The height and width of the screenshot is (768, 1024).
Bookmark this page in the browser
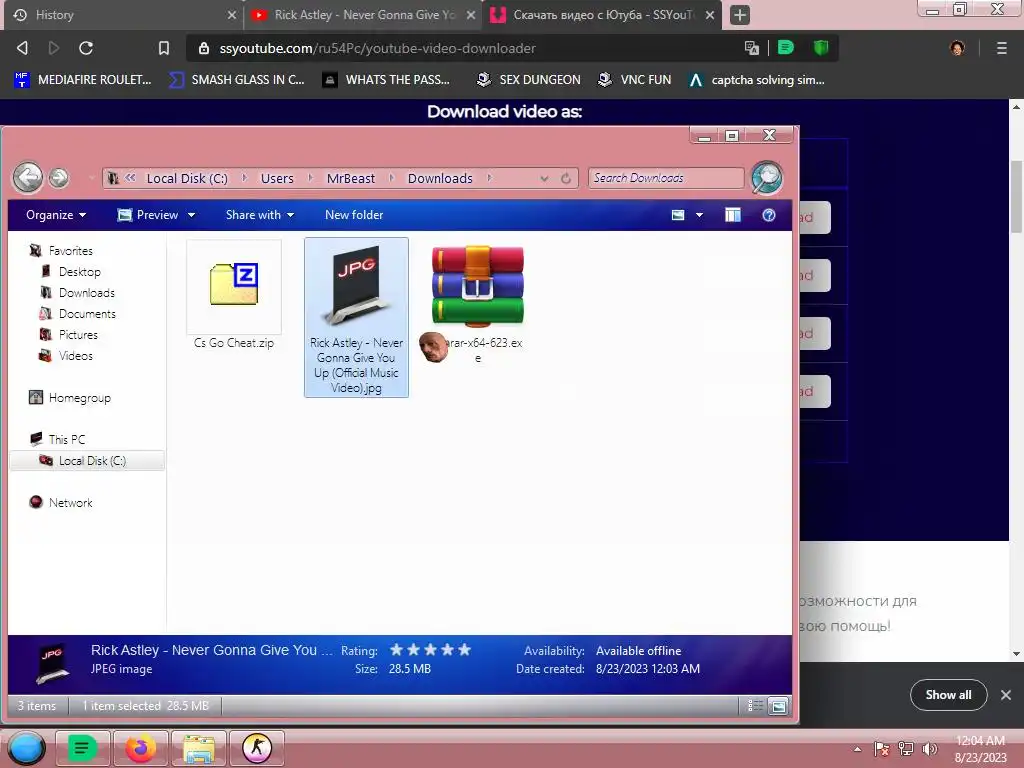point(164,48)
